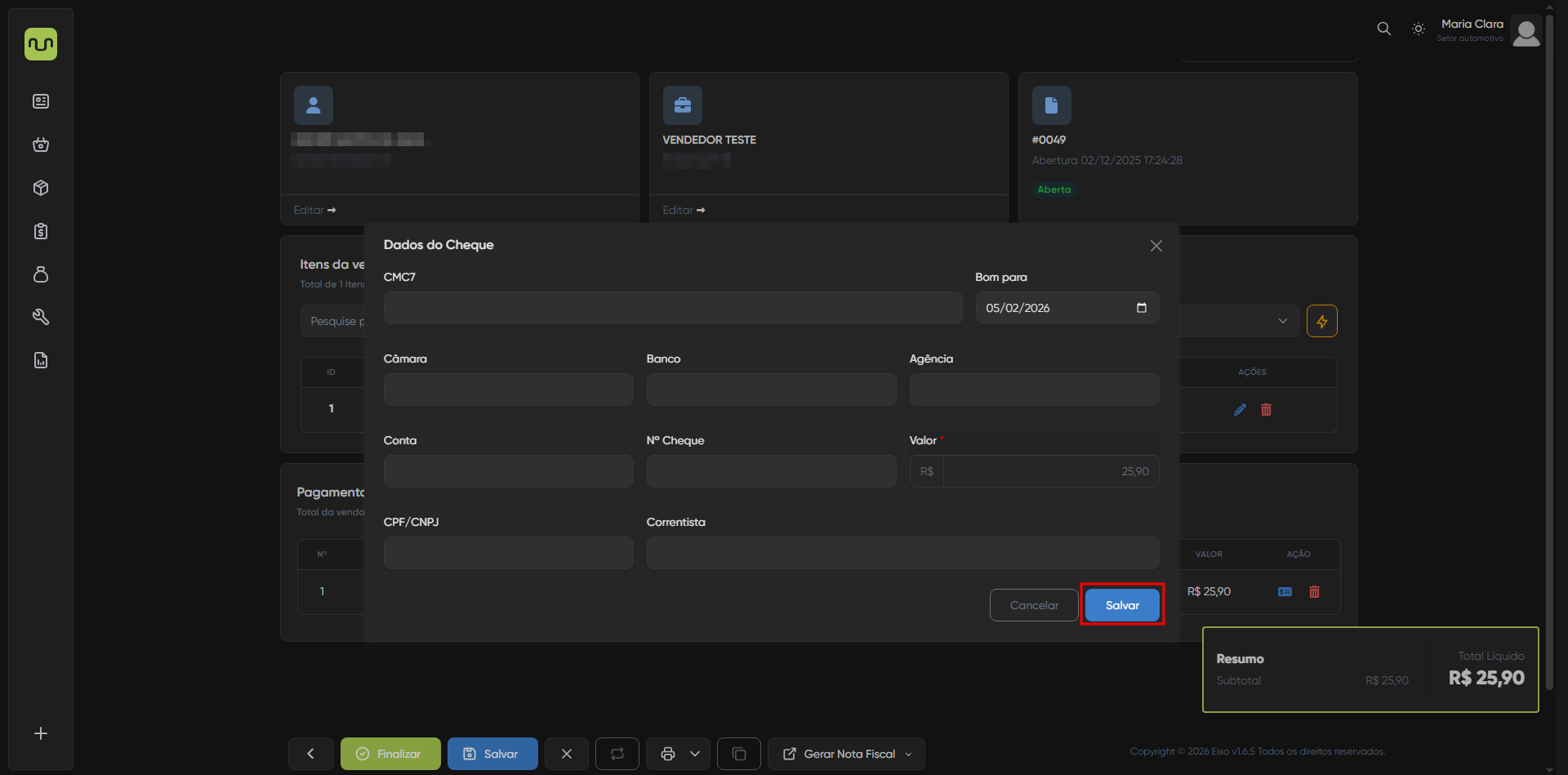Click the blue pencil edit item icon

pos(1240,410)
